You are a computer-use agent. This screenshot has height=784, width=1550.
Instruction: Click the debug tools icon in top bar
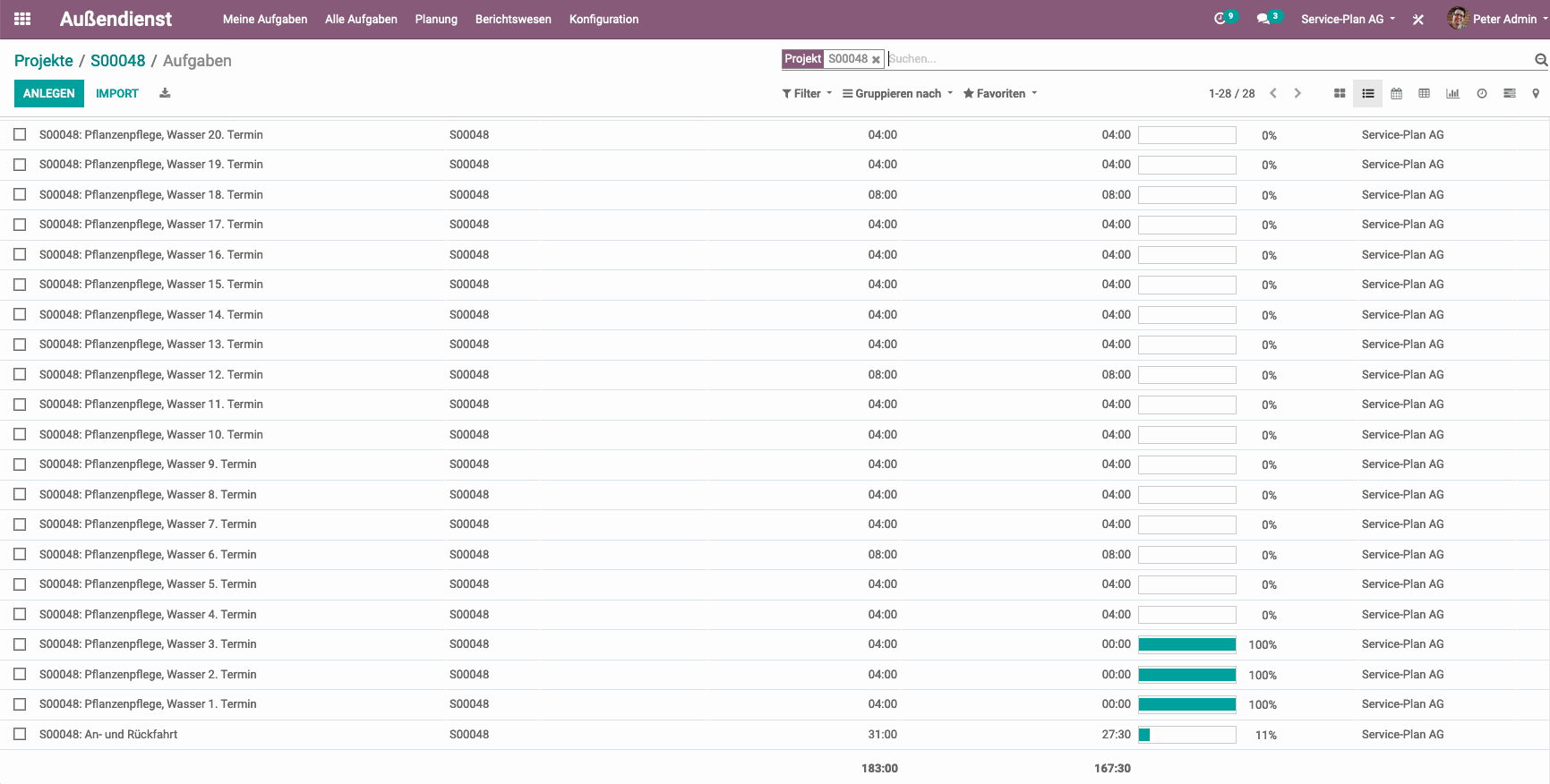tap(1418, 19)
